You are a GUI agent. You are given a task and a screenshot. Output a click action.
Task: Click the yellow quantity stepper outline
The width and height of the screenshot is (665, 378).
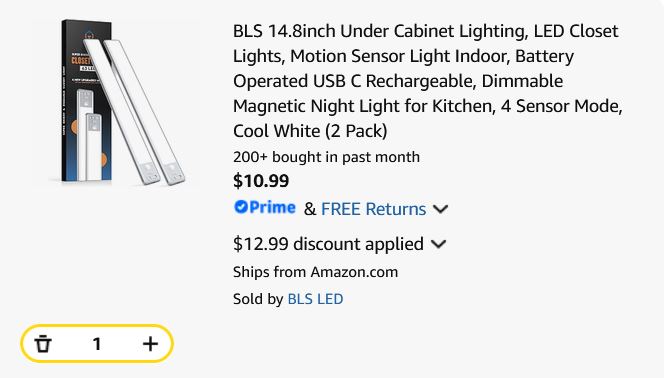click(x=97, y=344)
